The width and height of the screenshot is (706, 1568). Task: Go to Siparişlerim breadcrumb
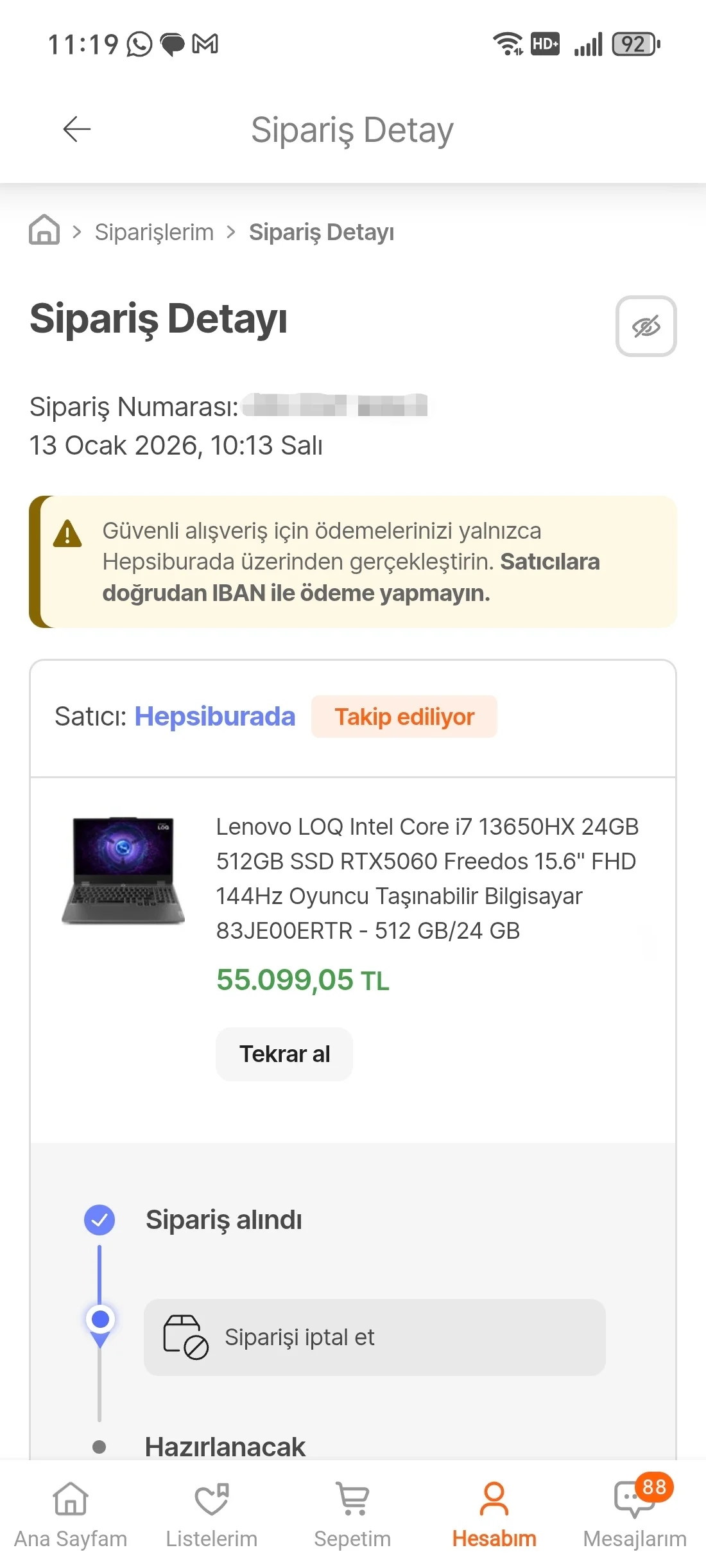point(154,232)
